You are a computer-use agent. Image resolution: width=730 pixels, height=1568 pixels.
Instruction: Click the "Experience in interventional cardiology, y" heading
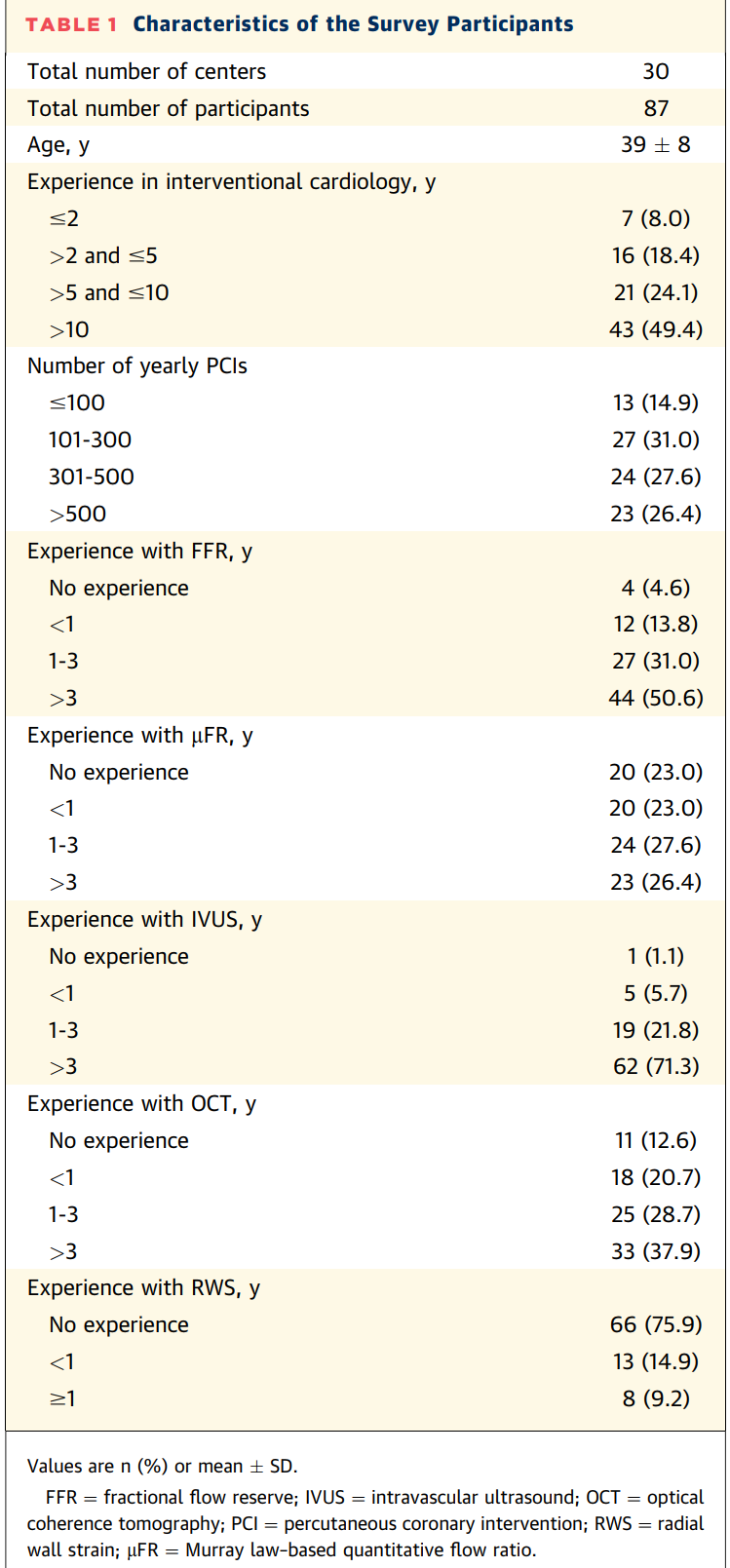click(231, 182)
